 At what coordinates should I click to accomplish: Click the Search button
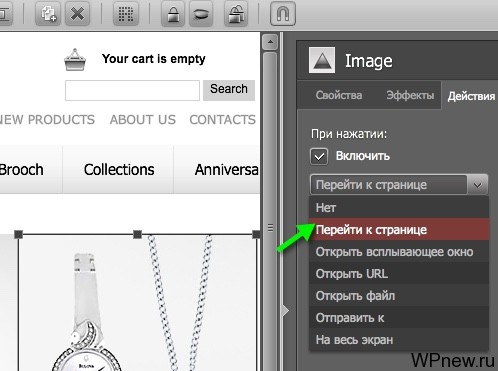(229, 90)
